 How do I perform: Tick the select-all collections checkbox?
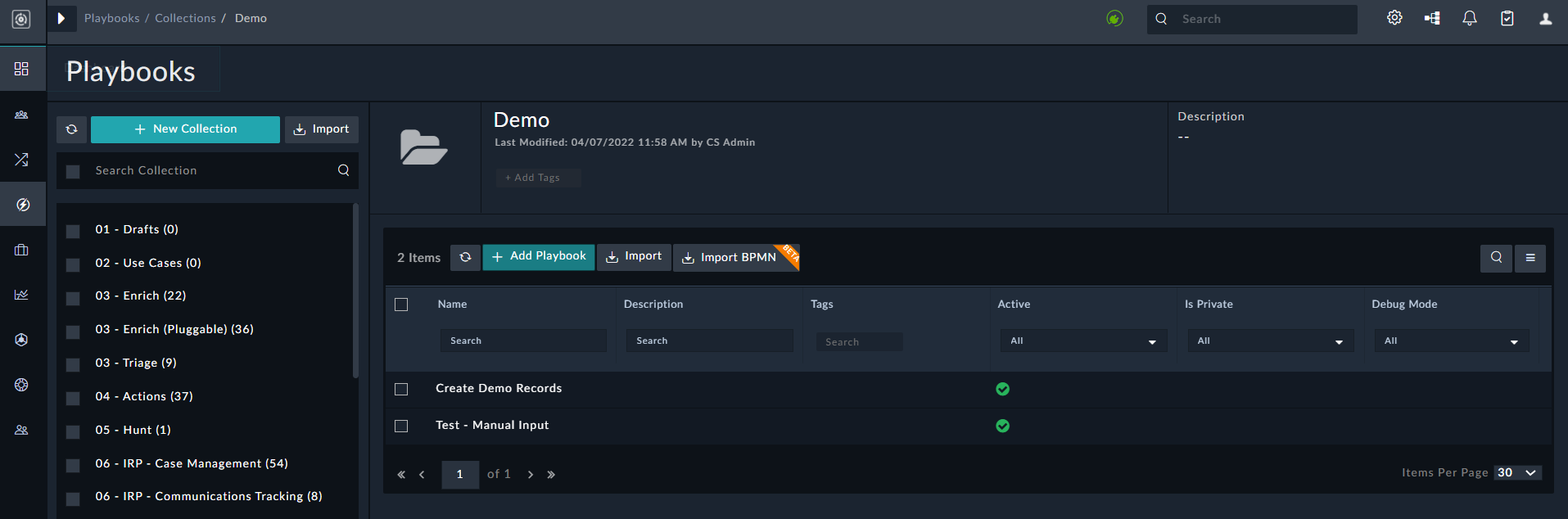pos(73,171)
